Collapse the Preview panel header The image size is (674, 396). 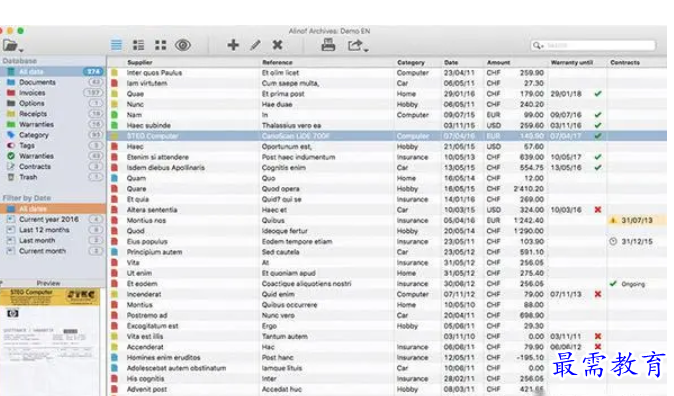[x=48, y=283]
